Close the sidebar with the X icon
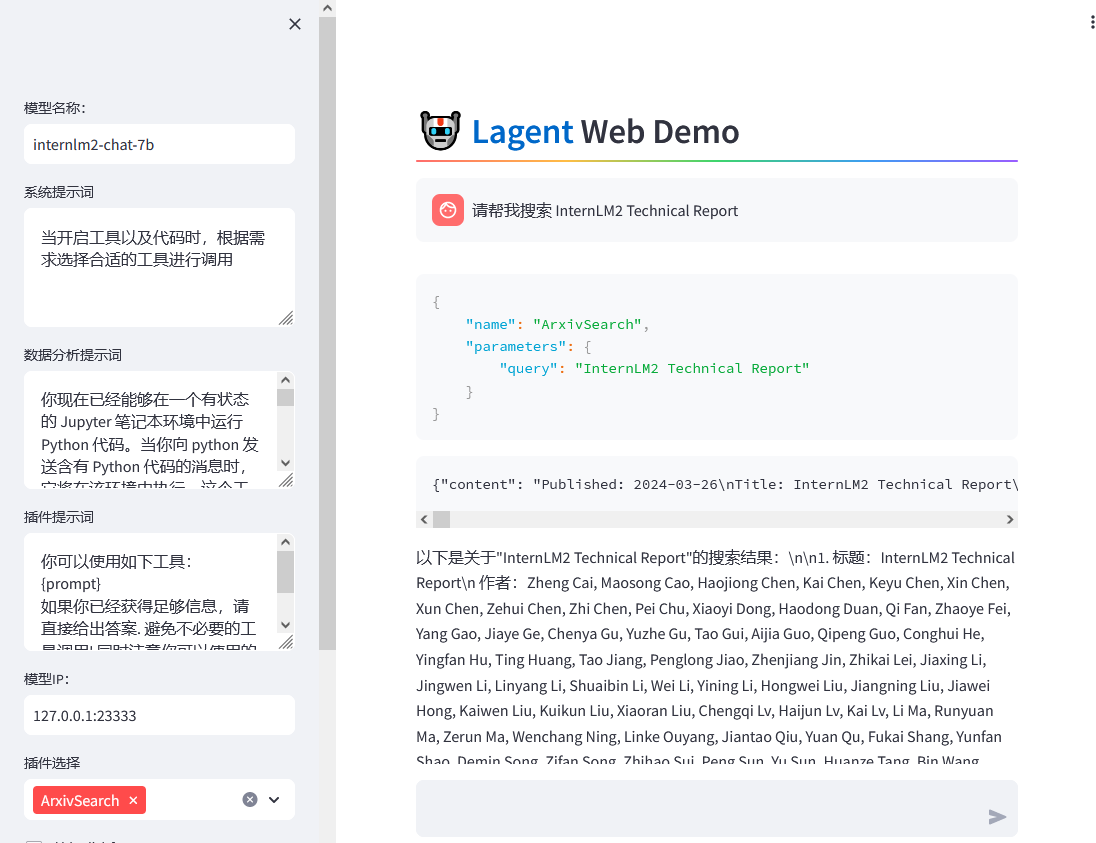This screenshot has width=1096, height=843. point(295,24)
